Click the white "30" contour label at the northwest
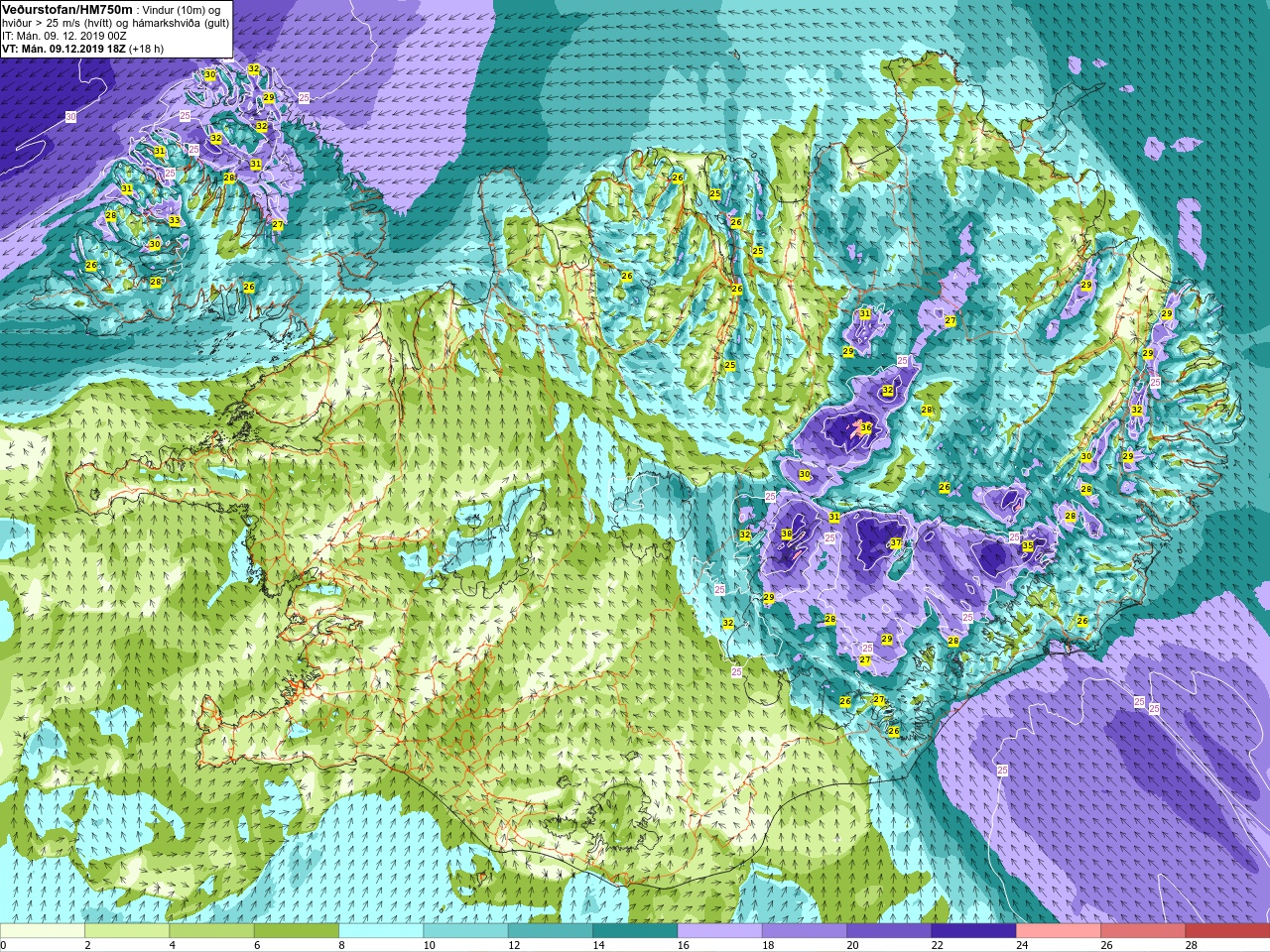The width and height of the screenshot is (1270, 952). point(70,117)
